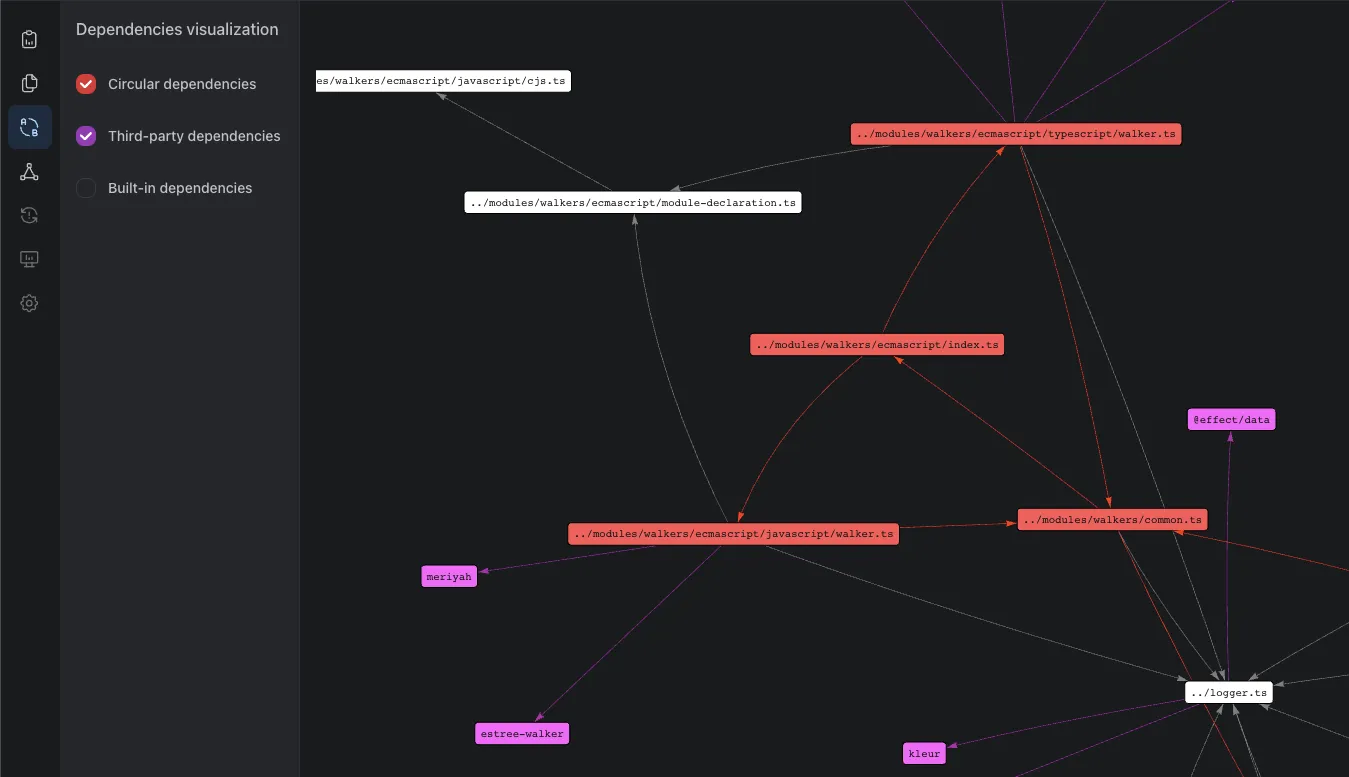The height and width of the screenshot is (777, 1349).
Task: Select the javascript/walker.ts node
Action: point(733,534)
